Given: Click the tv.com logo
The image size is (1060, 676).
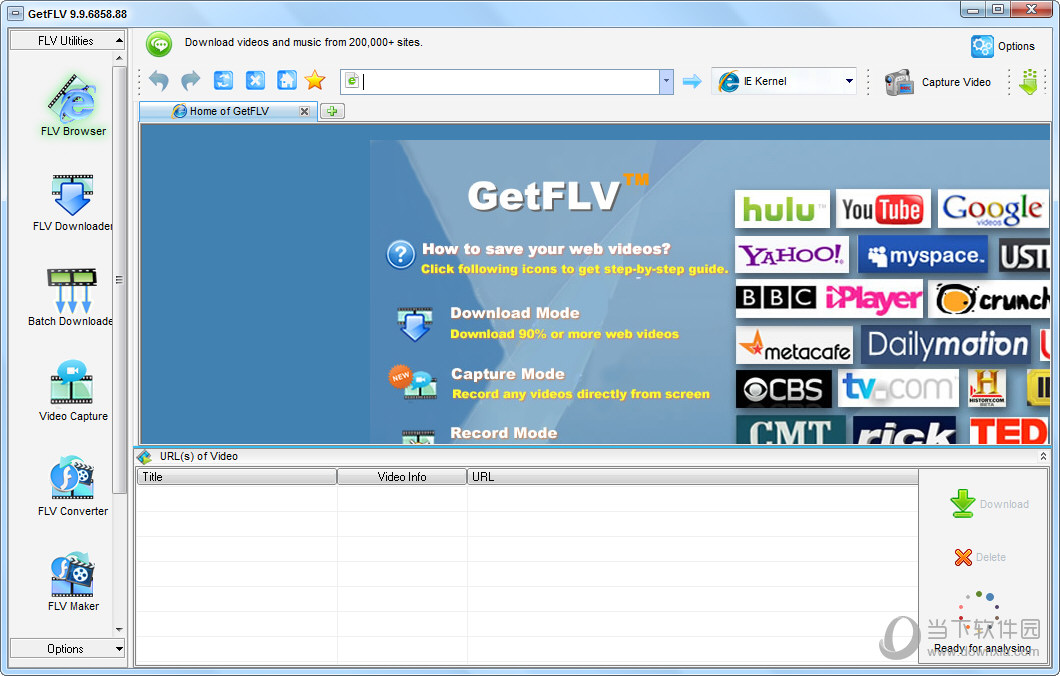Looking at the screenshot, I should (898, 388).
